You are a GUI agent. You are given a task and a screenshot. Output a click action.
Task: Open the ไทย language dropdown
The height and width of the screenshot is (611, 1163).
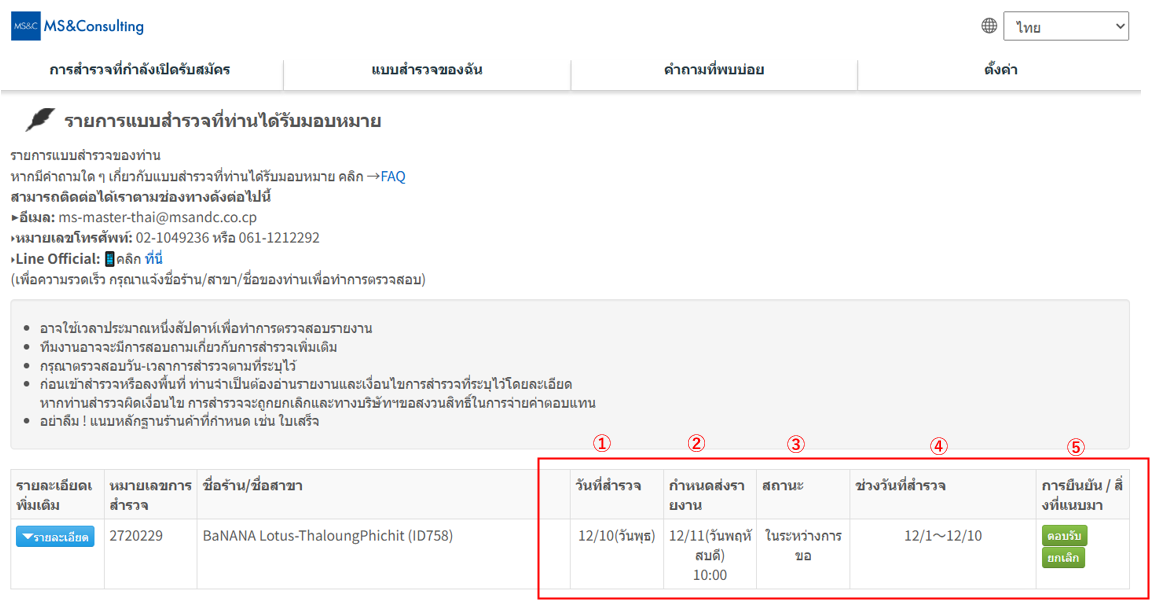(1066, 27)
